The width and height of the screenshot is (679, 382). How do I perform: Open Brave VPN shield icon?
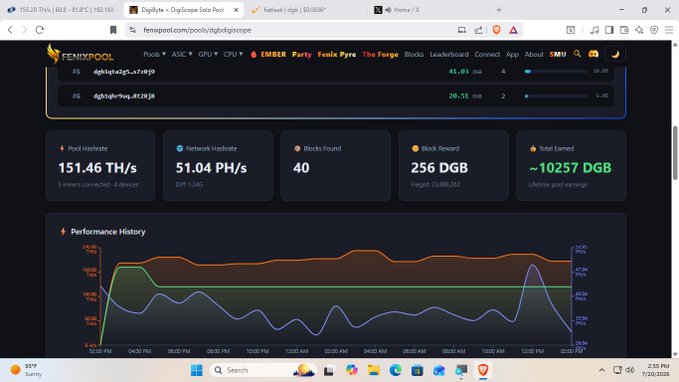point(654,30)
